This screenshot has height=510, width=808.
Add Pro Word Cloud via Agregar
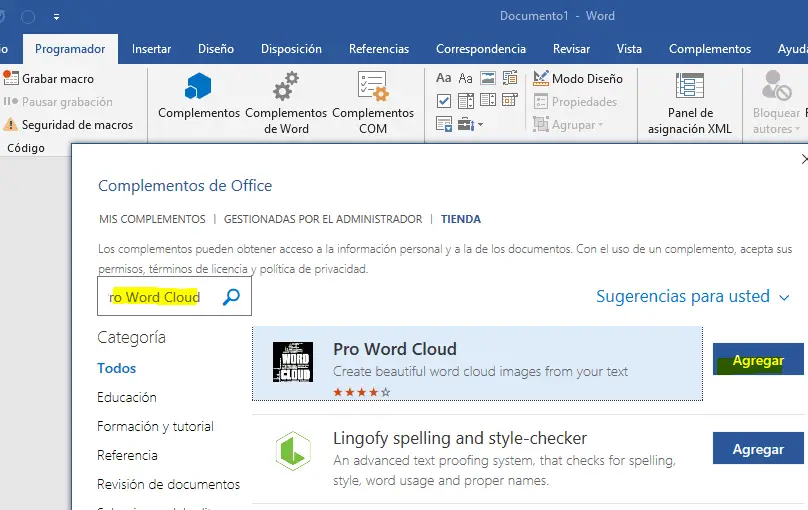coord(758,360)
